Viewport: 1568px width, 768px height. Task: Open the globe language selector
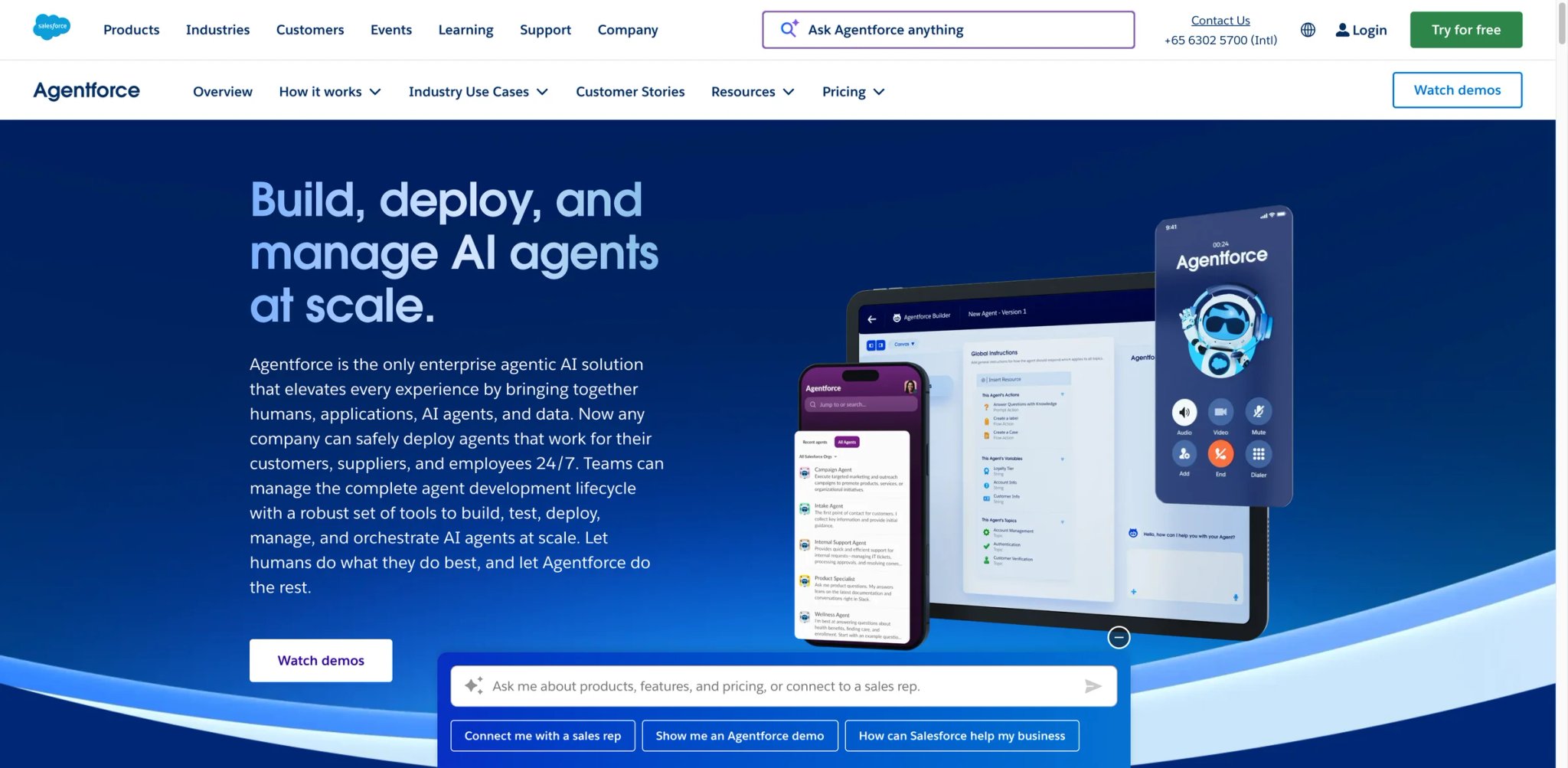(1308, 30)
